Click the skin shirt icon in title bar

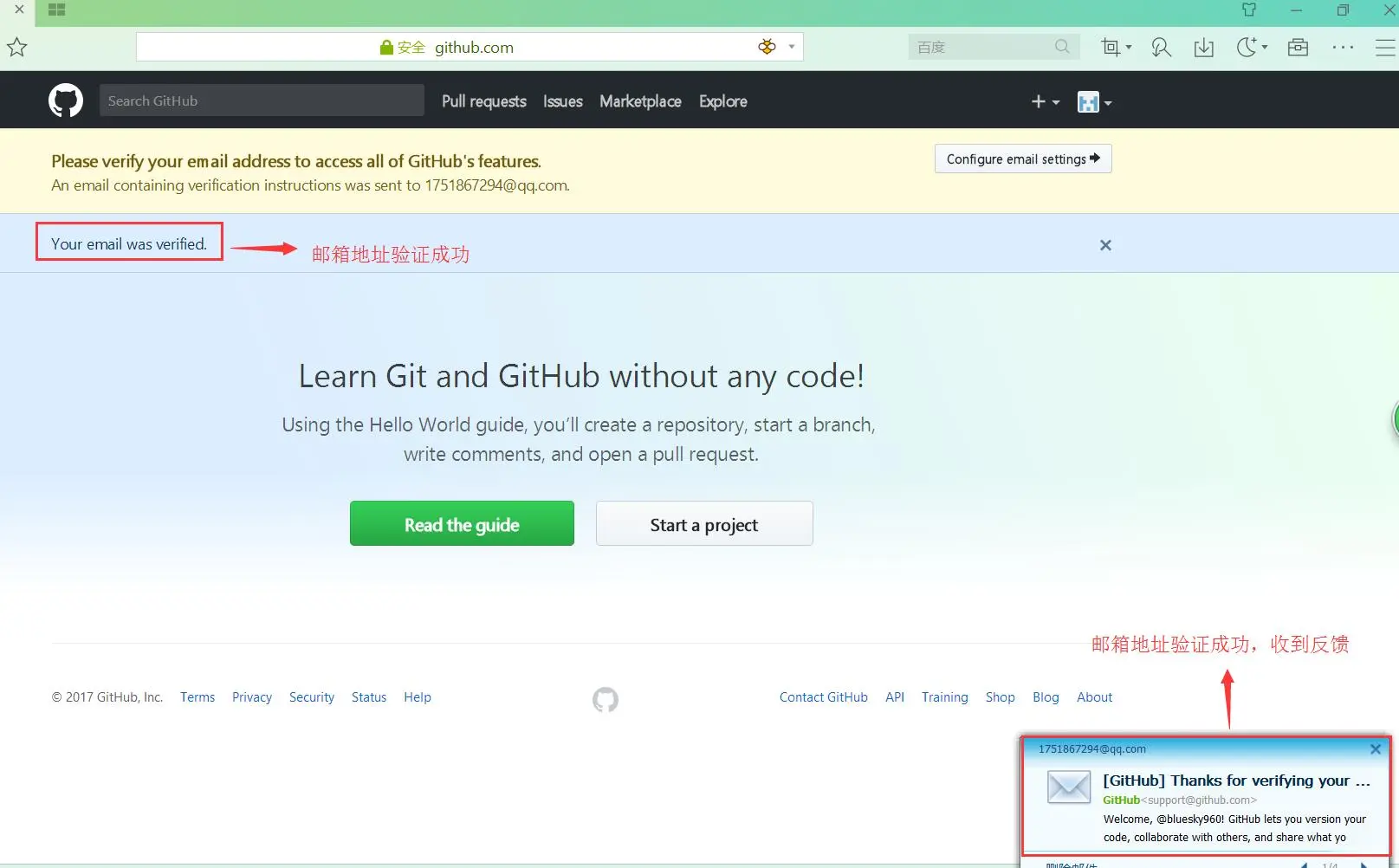[1249, 10]
